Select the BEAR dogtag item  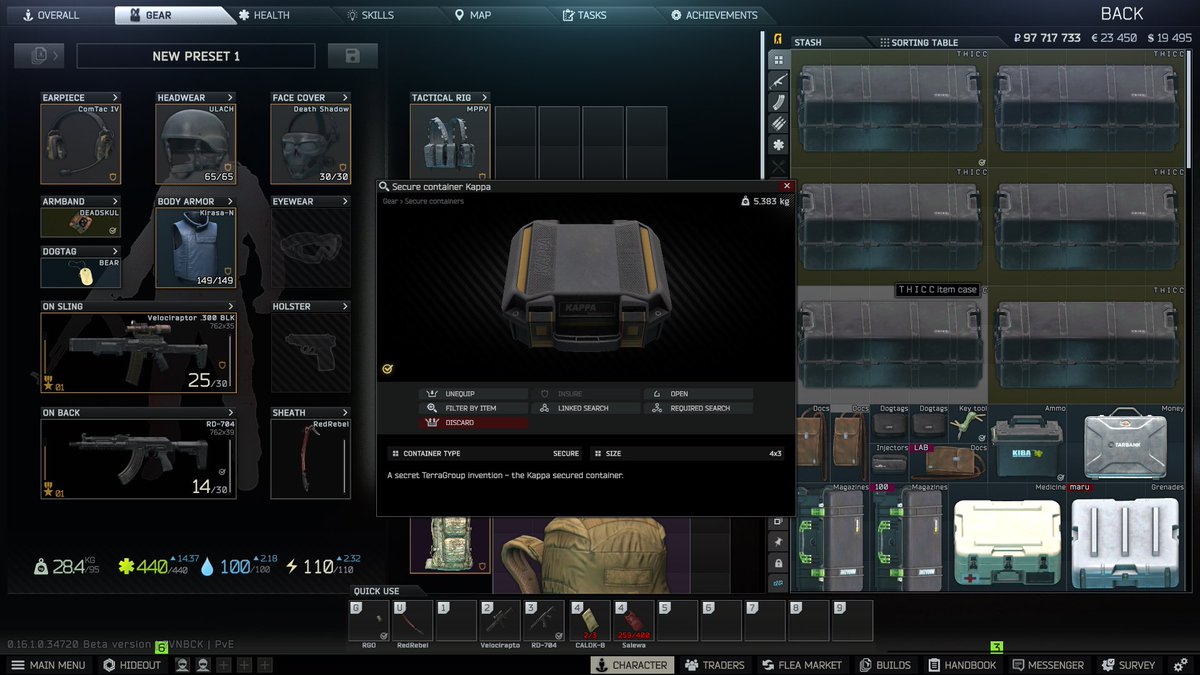point(81,273)
